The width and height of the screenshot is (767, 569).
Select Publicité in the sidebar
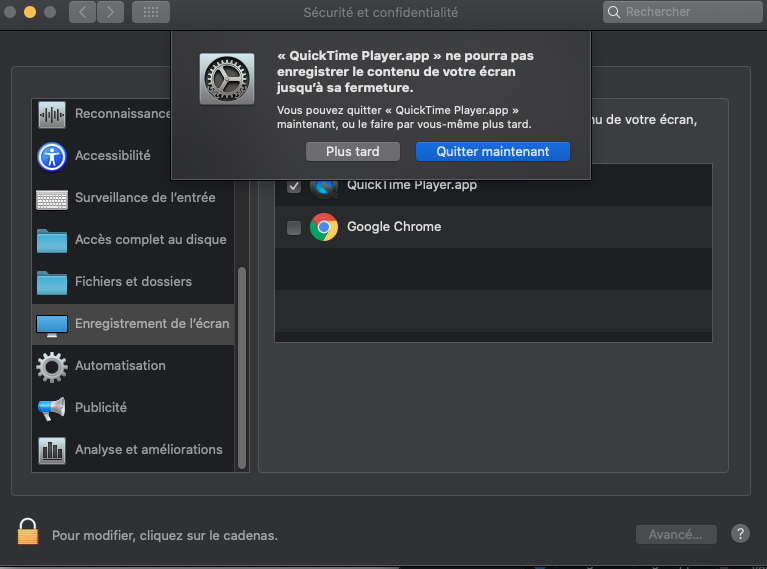coord(133,409)
